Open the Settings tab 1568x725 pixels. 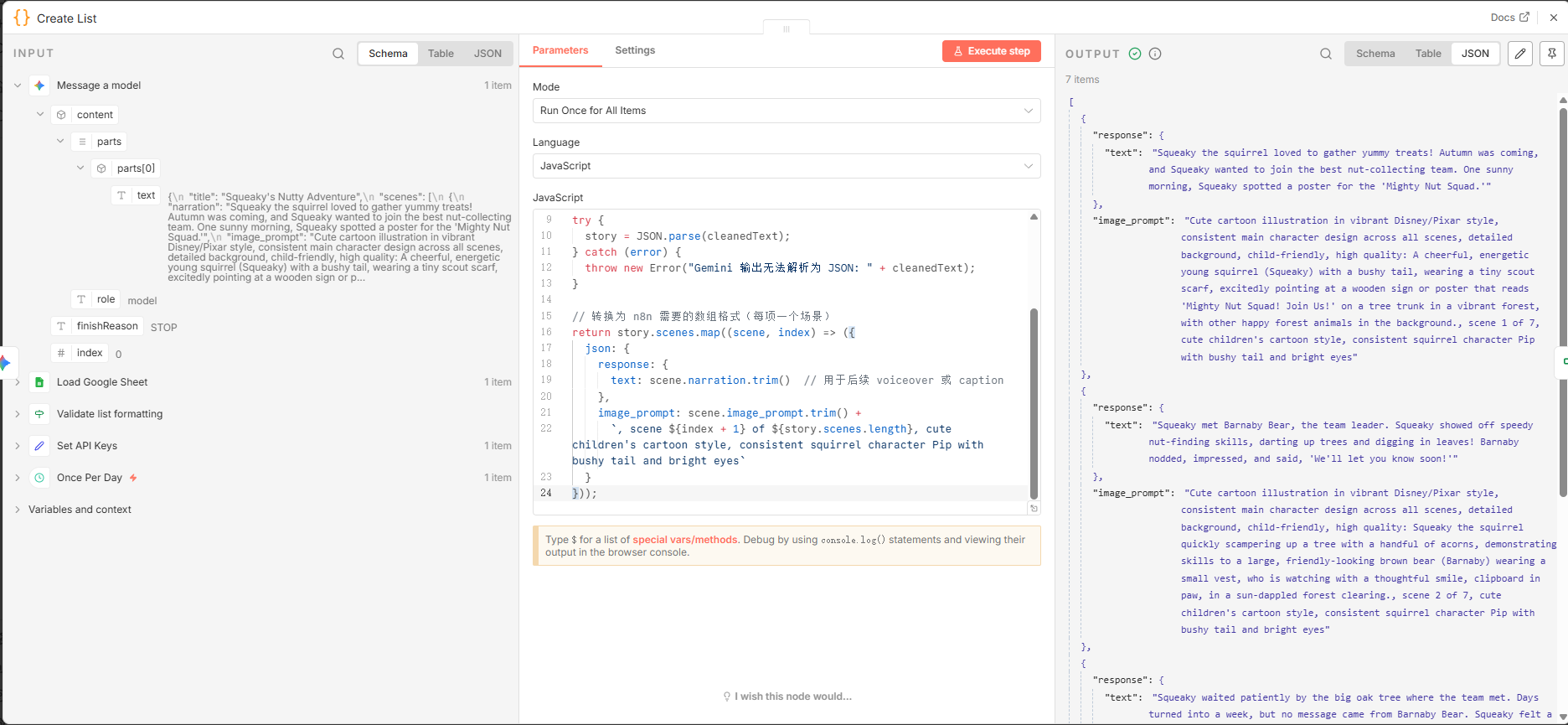click(x=635, y=50)
